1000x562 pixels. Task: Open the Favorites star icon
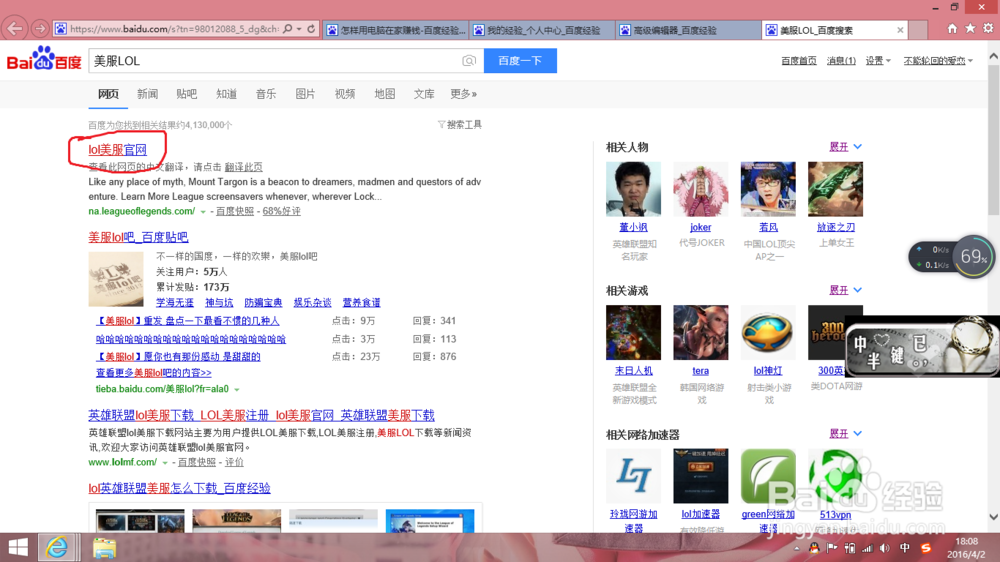tap(970, 29)
